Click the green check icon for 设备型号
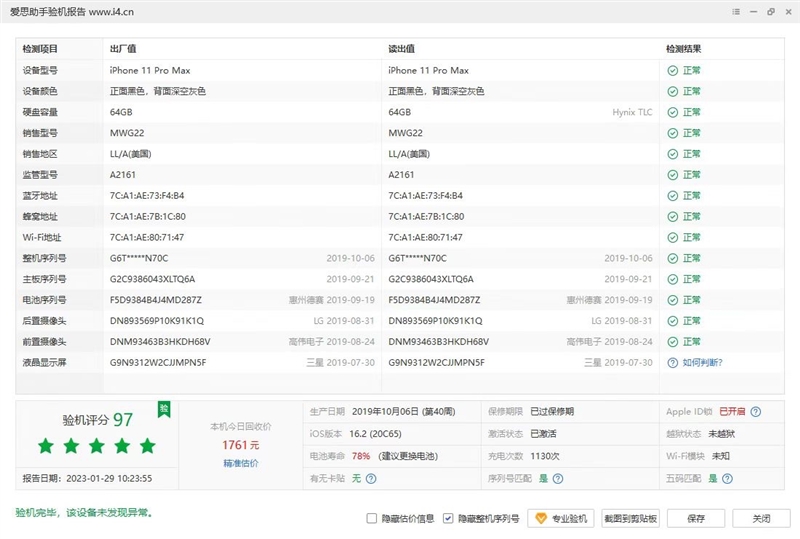This screenshot has width=800, height=539. (673, 71)
